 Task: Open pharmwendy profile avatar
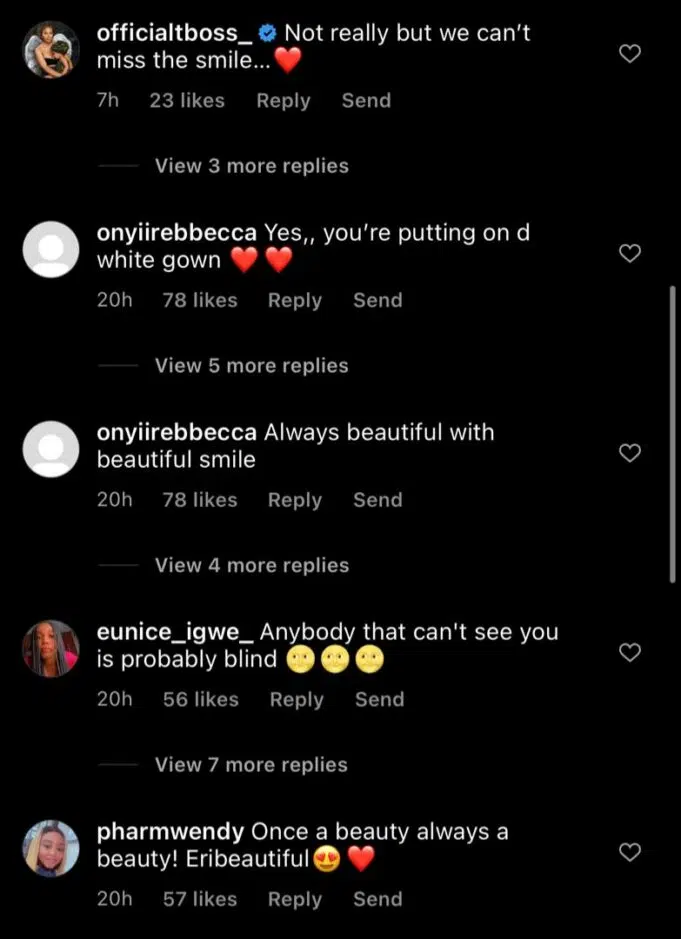(50, 849)
